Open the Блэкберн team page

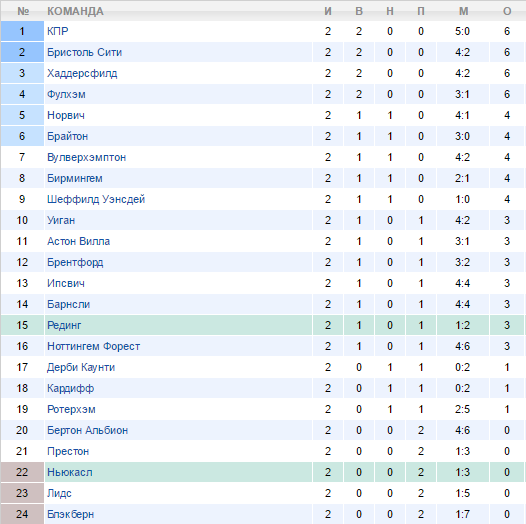click(x=70, y=514)
